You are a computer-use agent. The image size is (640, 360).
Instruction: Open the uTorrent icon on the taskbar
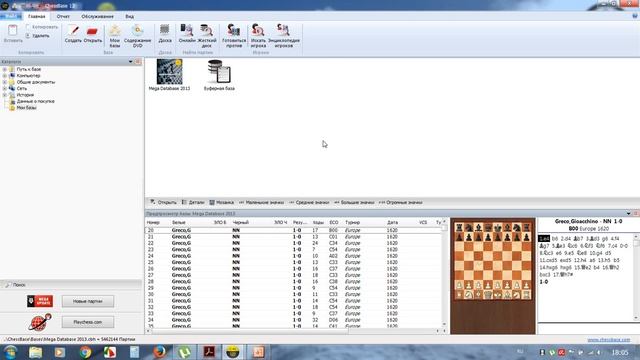[x=184, y=352]
